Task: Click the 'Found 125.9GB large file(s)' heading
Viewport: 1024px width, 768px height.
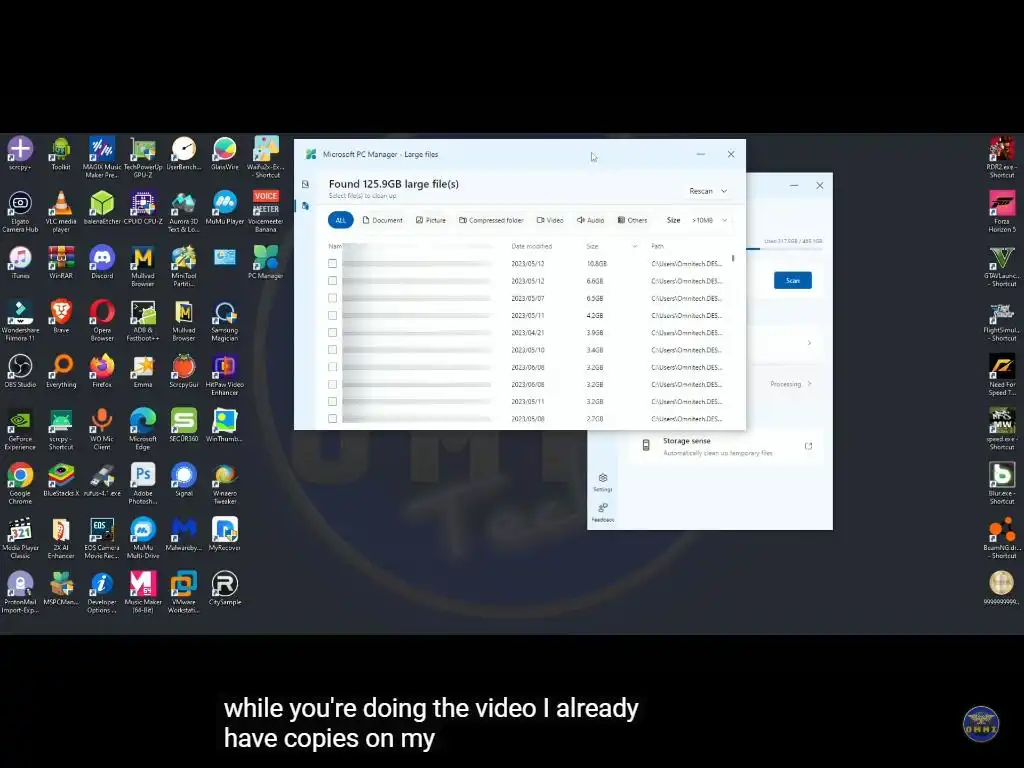Action: pyautogui.click(x=394, y=184)
